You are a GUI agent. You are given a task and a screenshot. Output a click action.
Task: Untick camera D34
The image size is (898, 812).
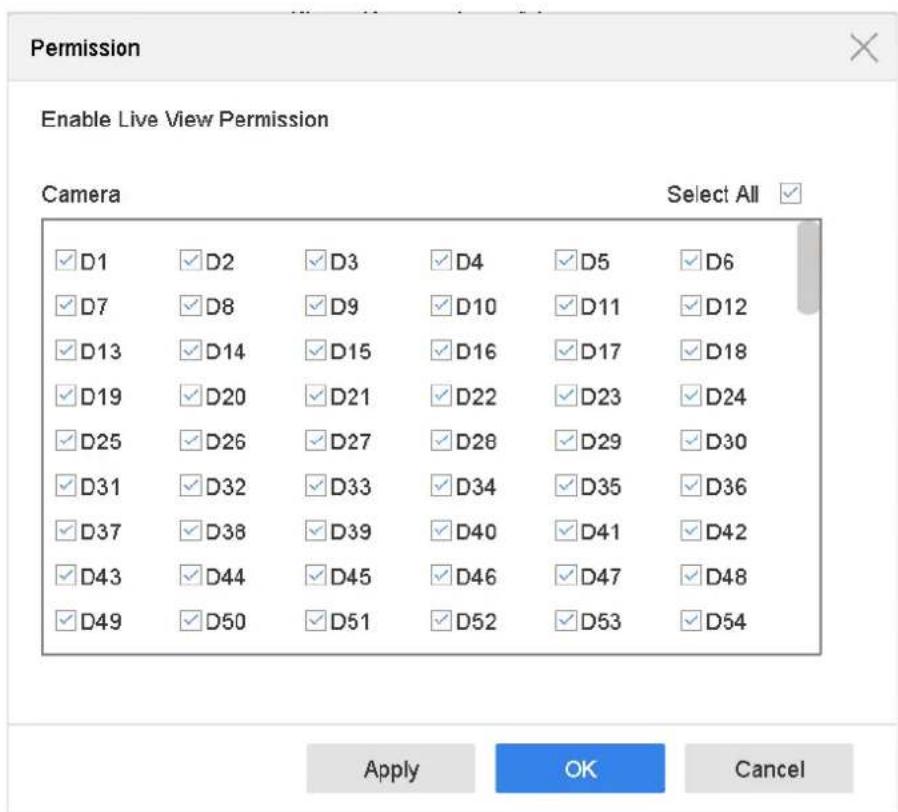tap(441, 486)
